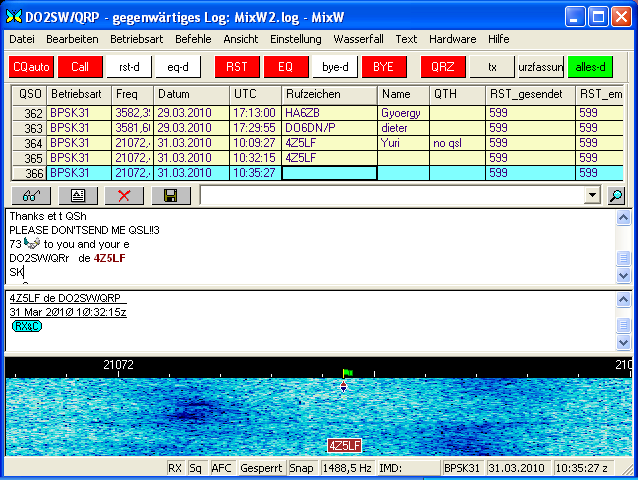Click the red Call macro button

point(80,67)
